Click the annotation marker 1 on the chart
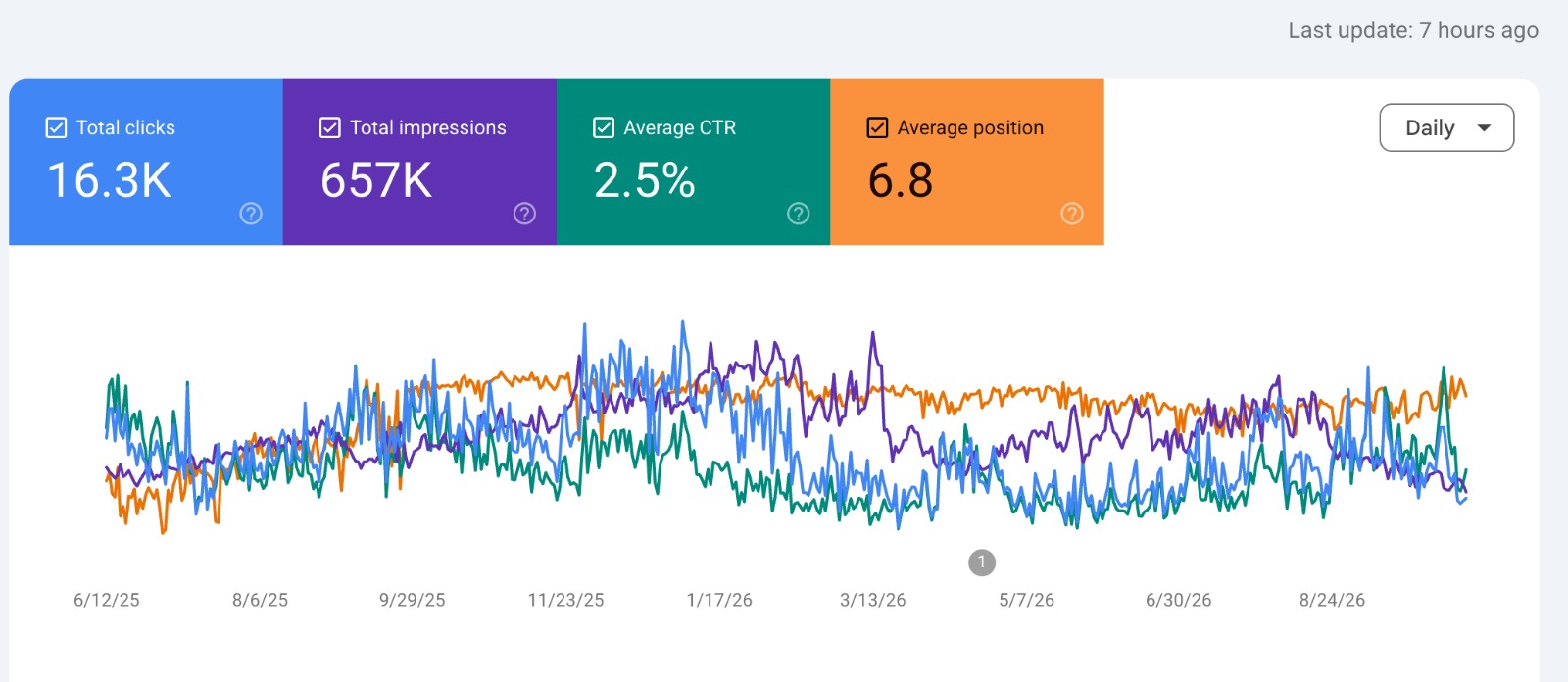The width and height of the screenshot is (1568, 682). 982,562
